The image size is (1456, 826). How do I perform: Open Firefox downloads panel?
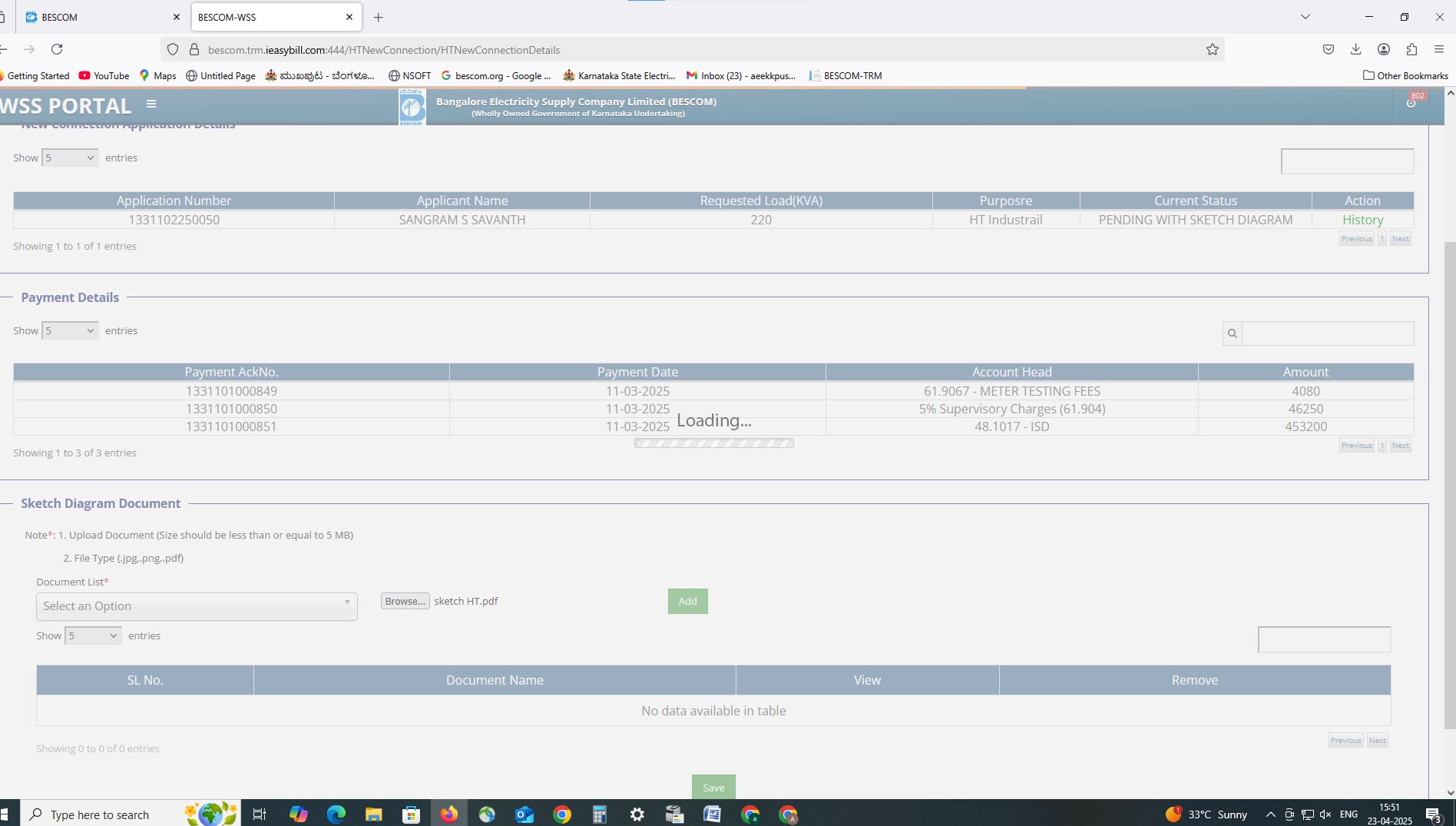pos(1355,49)
